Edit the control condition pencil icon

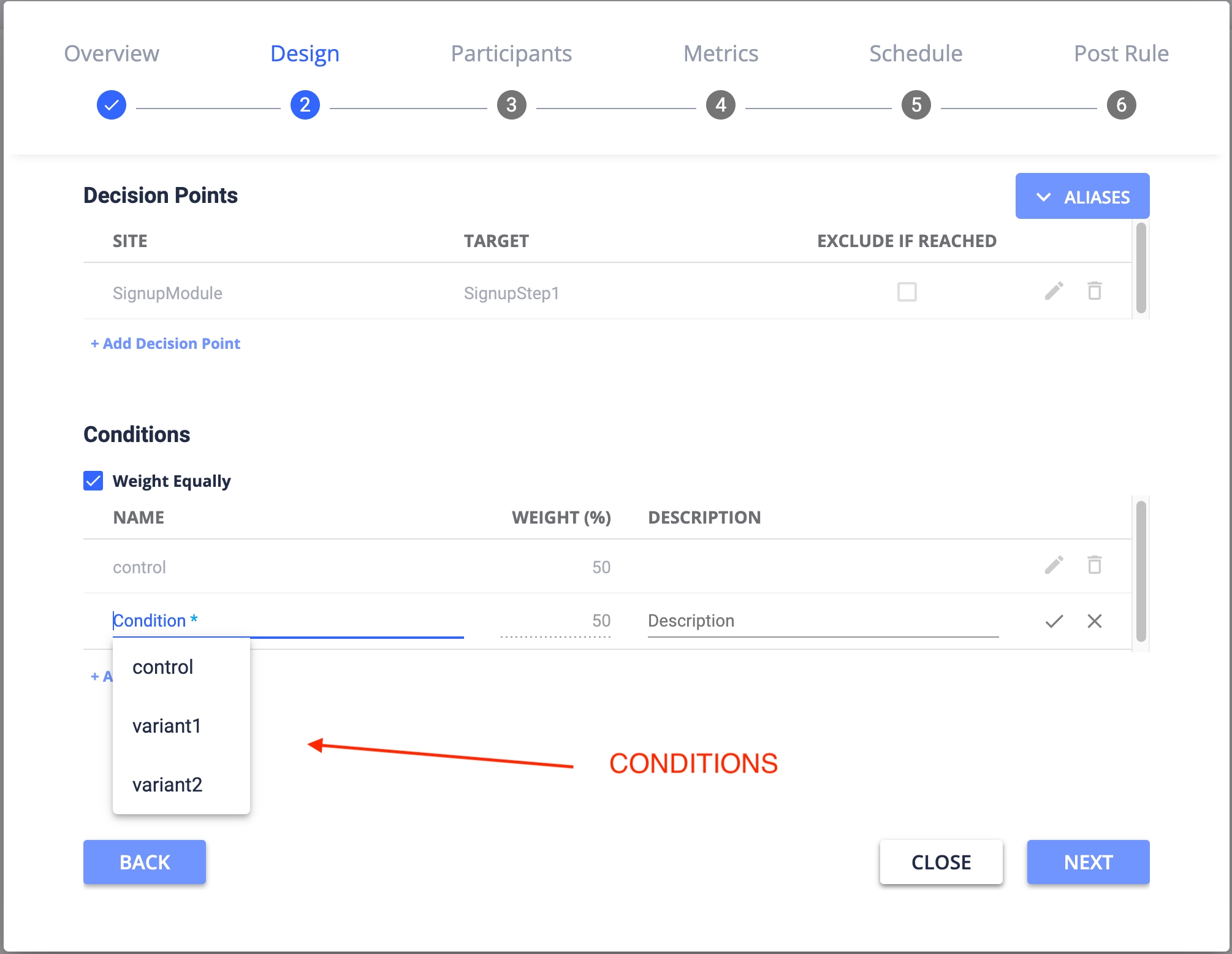(x=1054, y=565)
